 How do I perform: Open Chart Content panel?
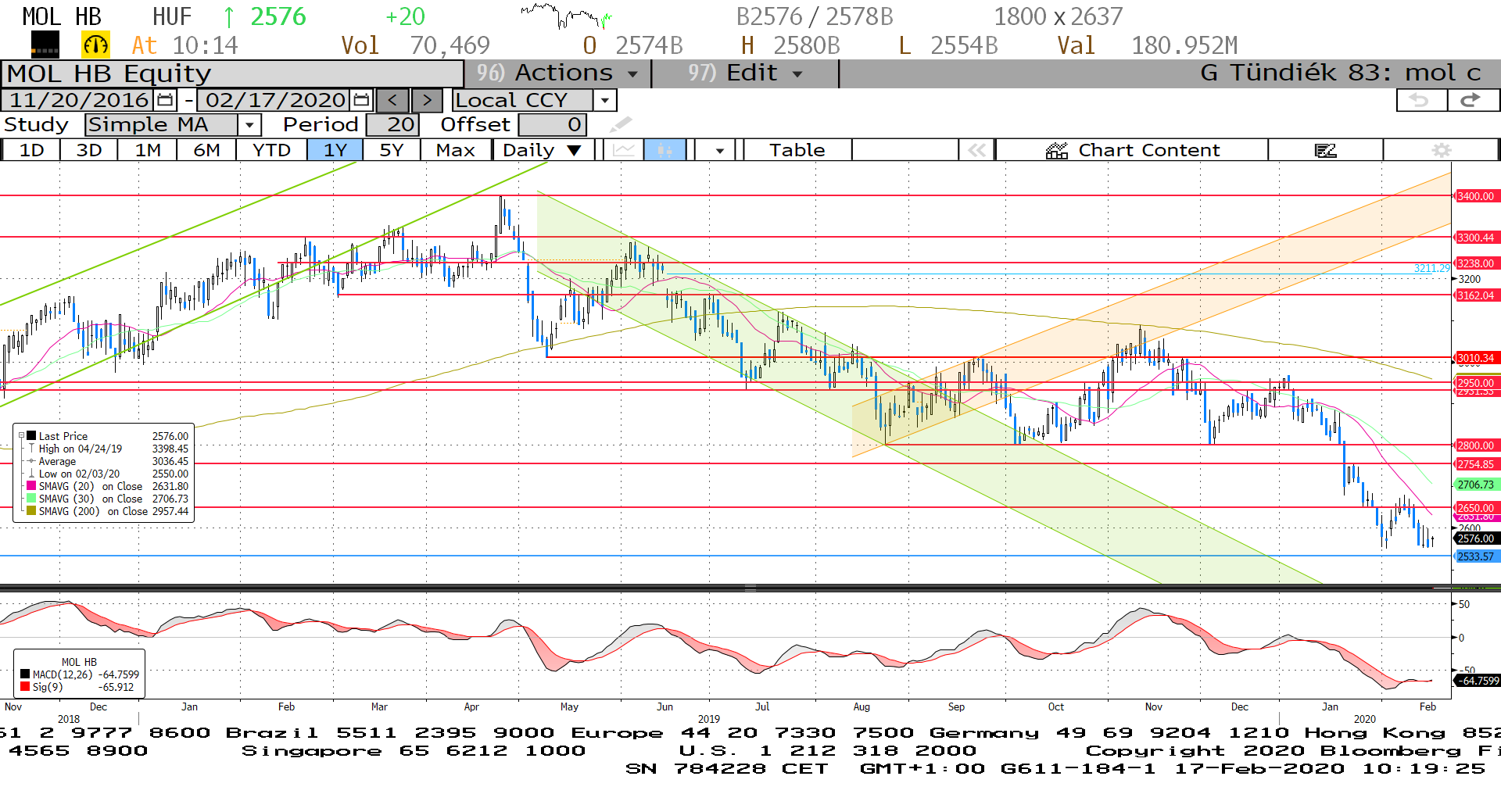click(x=1132, y=150)
